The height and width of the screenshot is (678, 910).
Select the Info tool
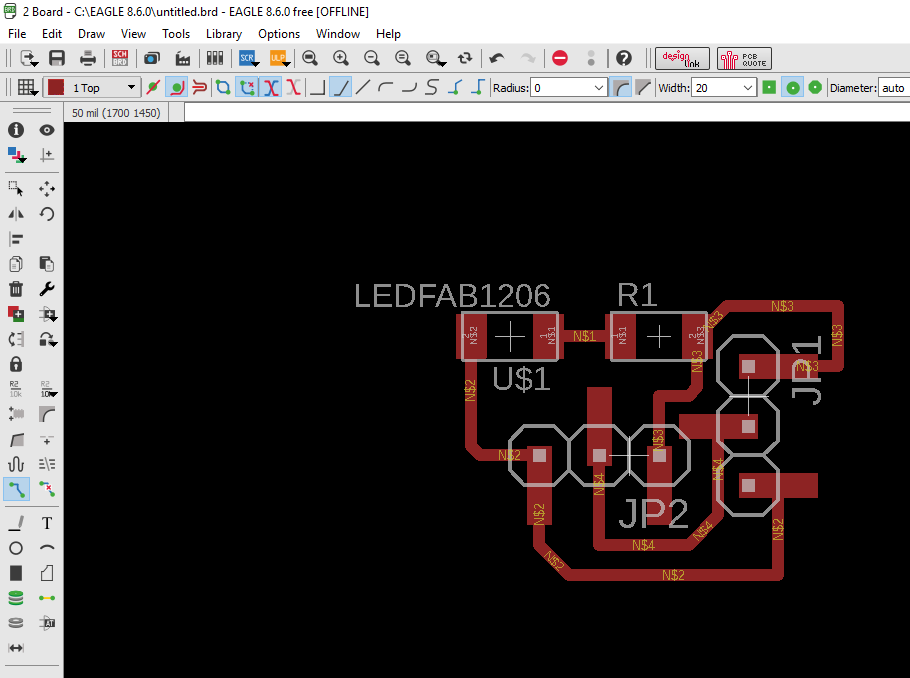click(x=16, y=130)
